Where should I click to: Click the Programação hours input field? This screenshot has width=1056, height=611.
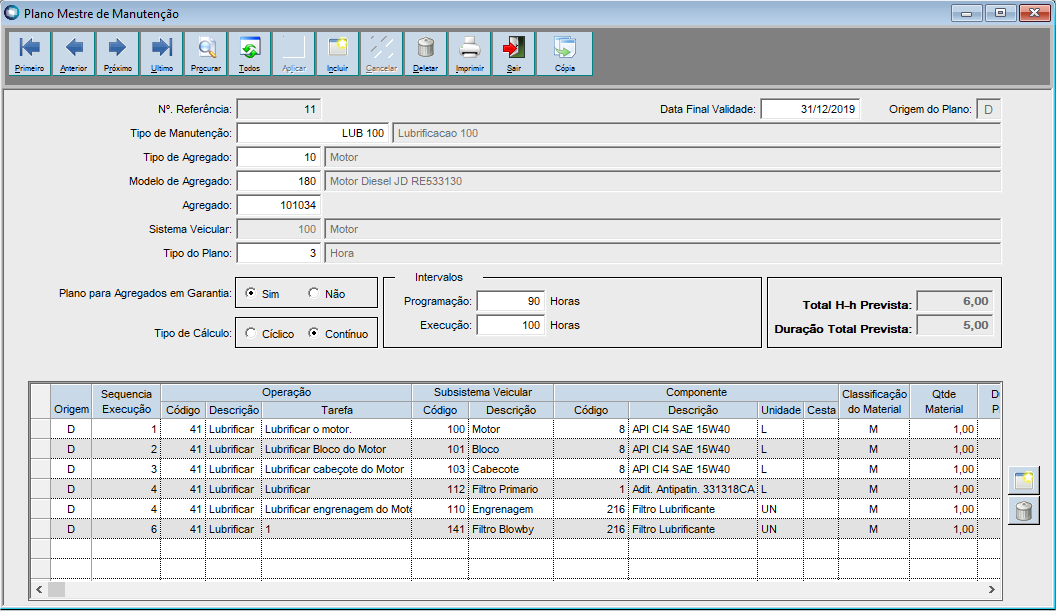pos(511,301)
